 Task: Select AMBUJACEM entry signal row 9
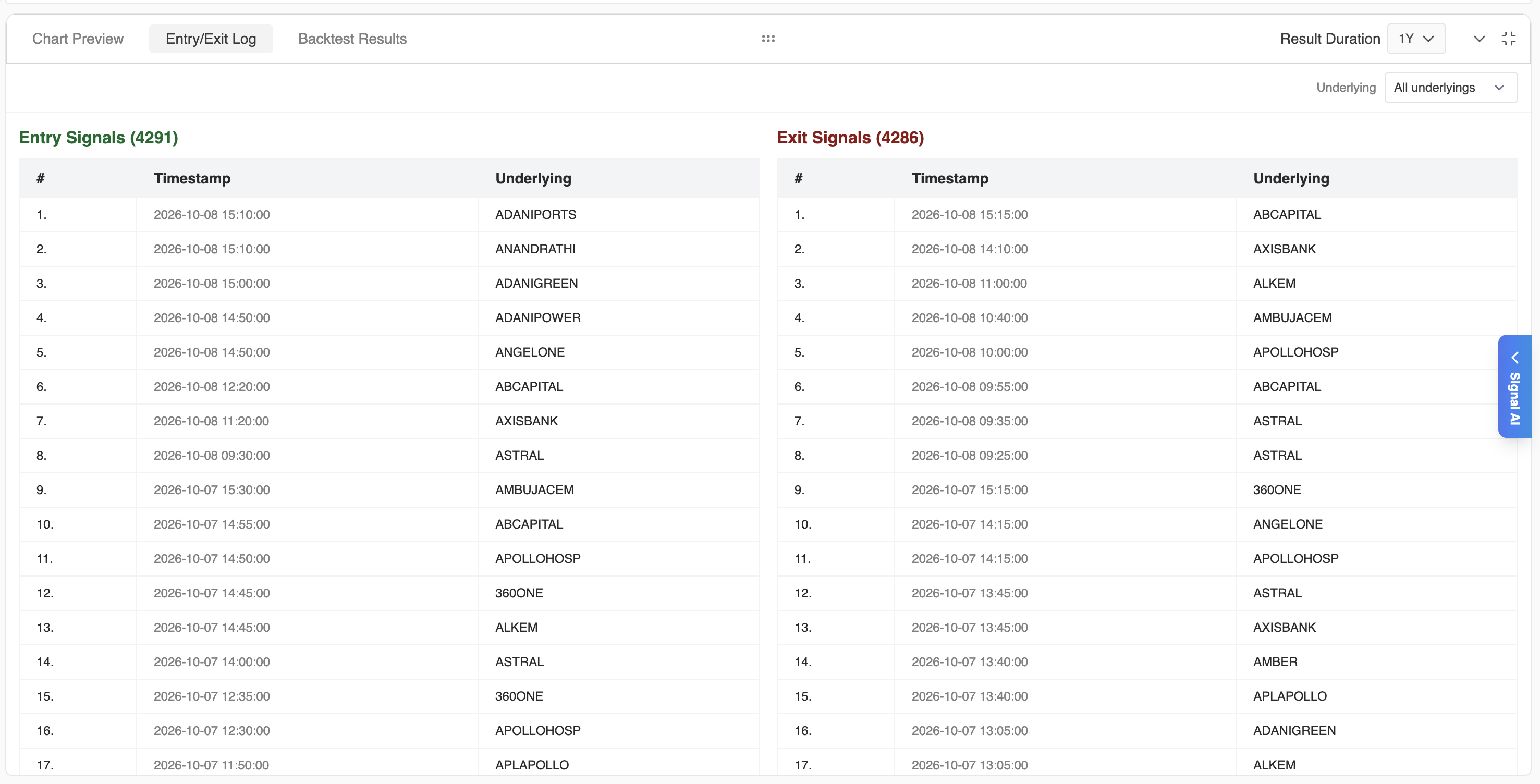point(389,490)
